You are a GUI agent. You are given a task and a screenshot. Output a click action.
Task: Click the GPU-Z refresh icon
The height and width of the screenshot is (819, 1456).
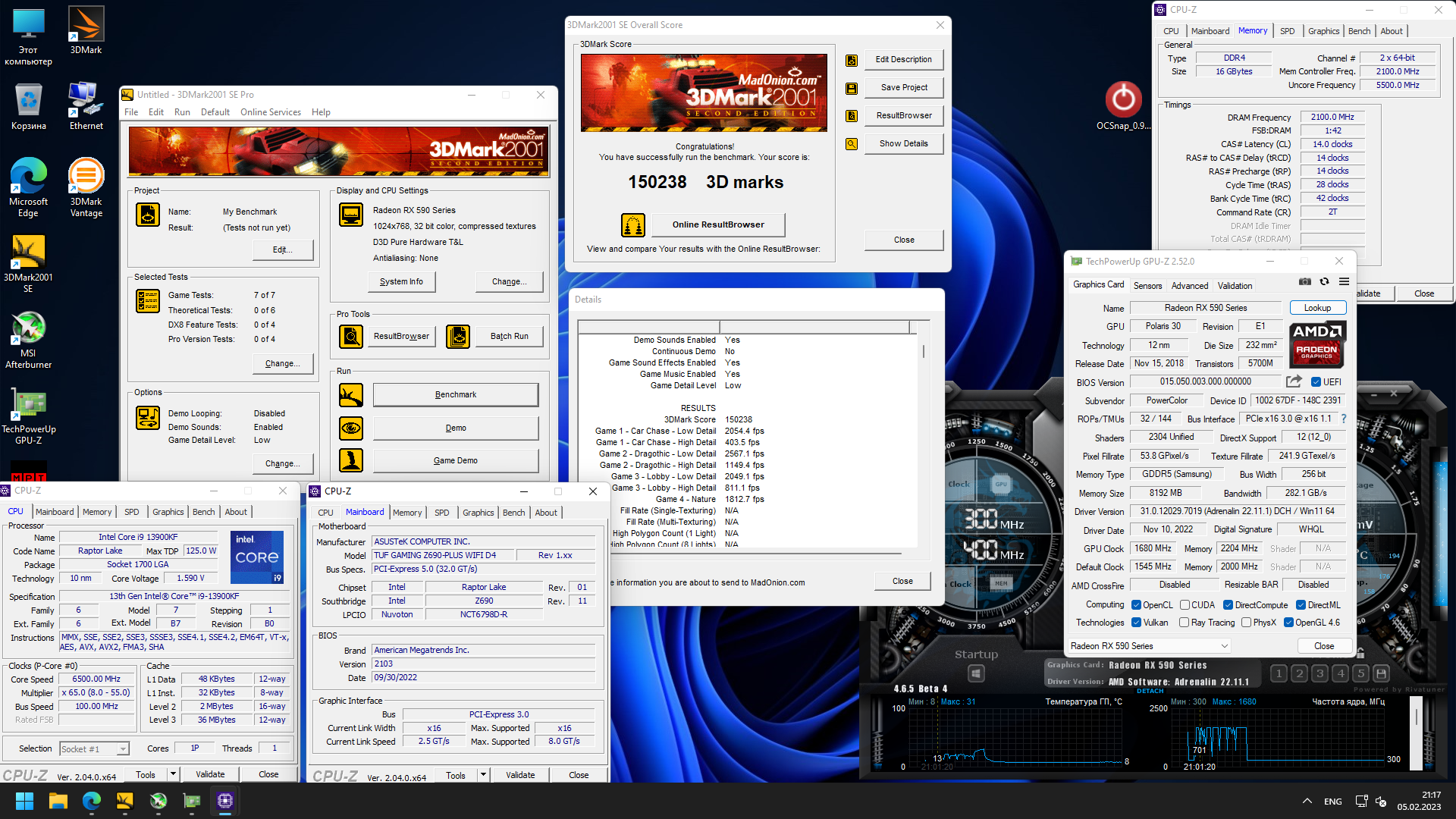(x=1324, y=281)
